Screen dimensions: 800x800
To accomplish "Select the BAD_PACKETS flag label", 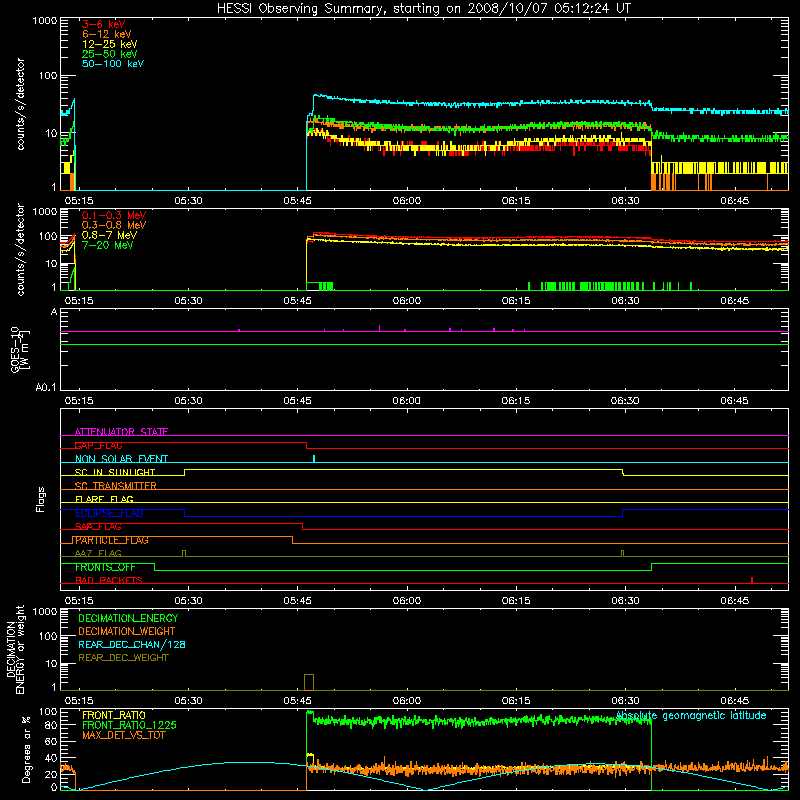I will (x=109, y=581).
